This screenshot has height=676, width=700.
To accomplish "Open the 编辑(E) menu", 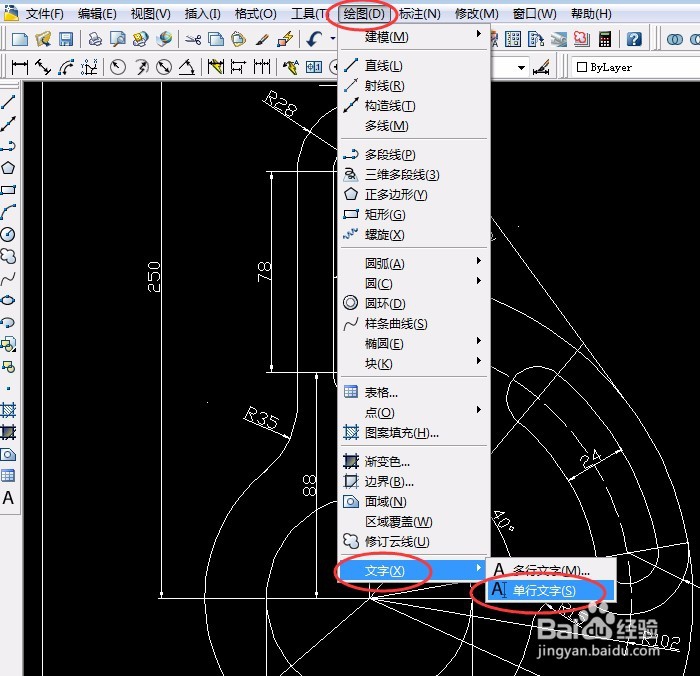I will (x=97, y=14).
